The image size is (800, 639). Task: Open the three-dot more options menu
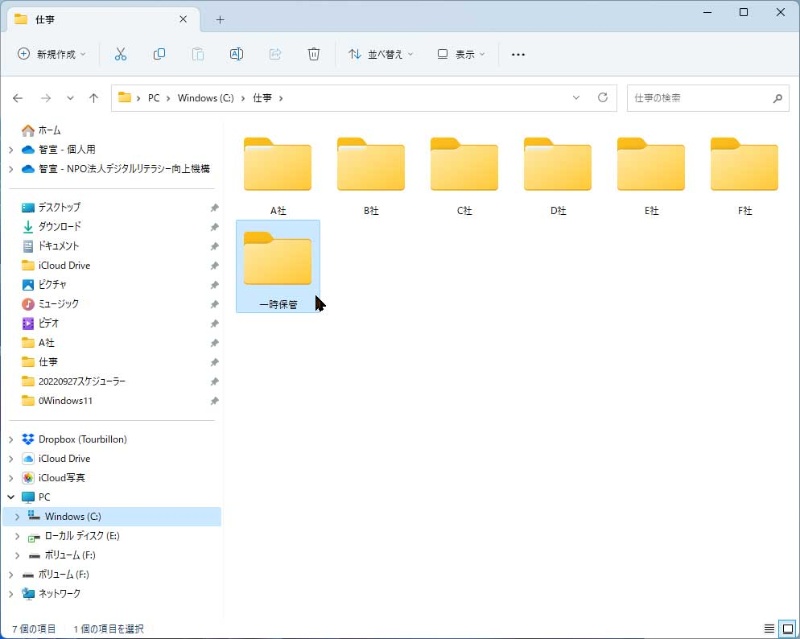(x=518, y=54)
